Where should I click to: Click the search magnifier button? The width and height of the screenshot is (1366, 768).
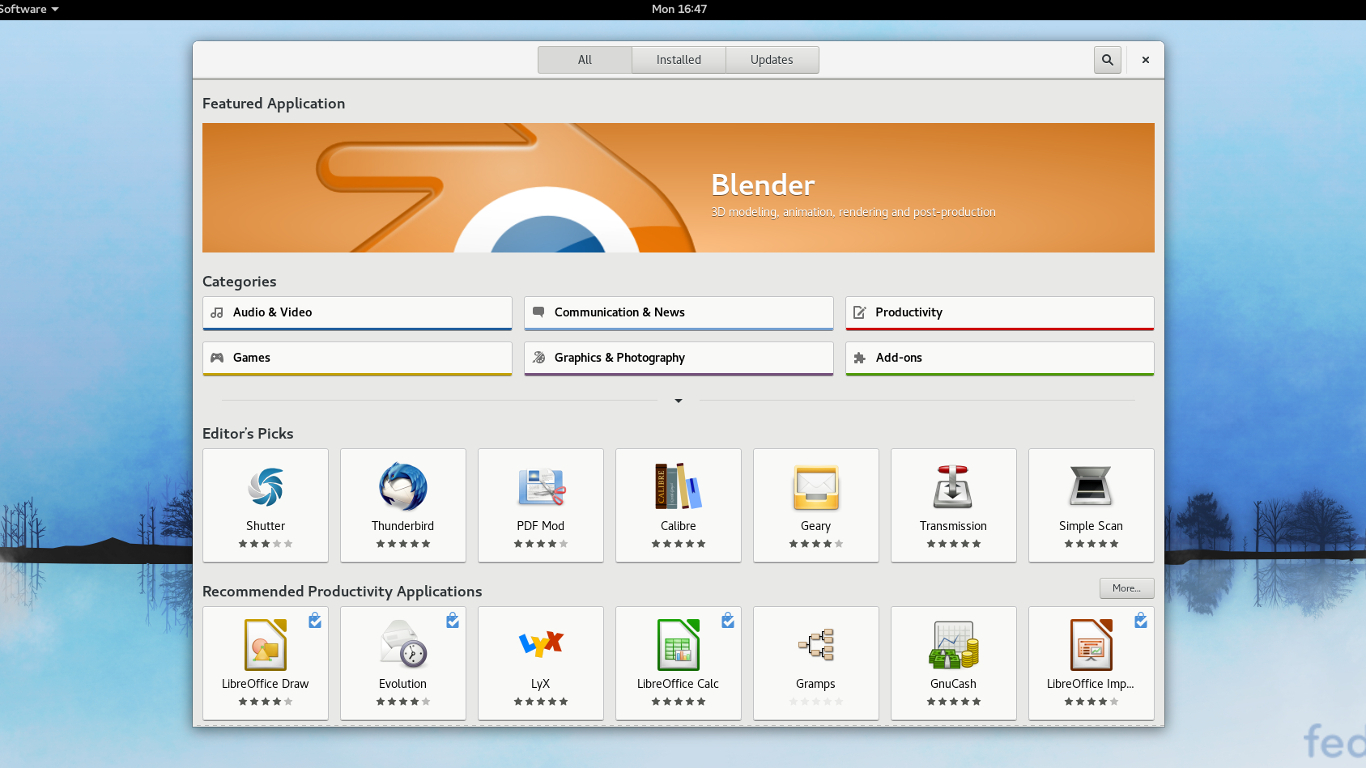(1107, 60)
